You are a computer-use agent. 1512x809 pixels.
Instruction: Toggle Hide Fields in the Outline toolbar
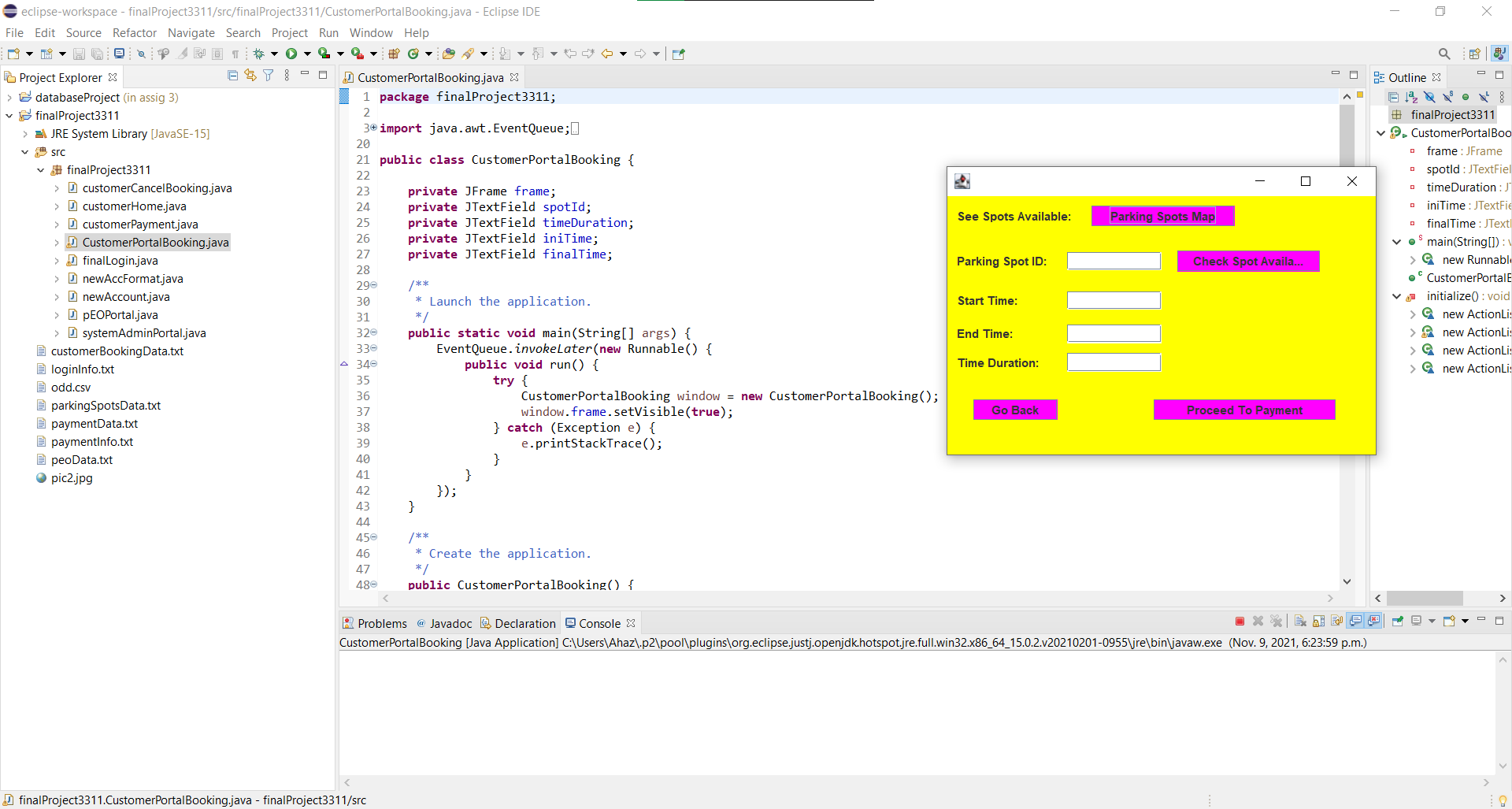tap(1429, 97)
